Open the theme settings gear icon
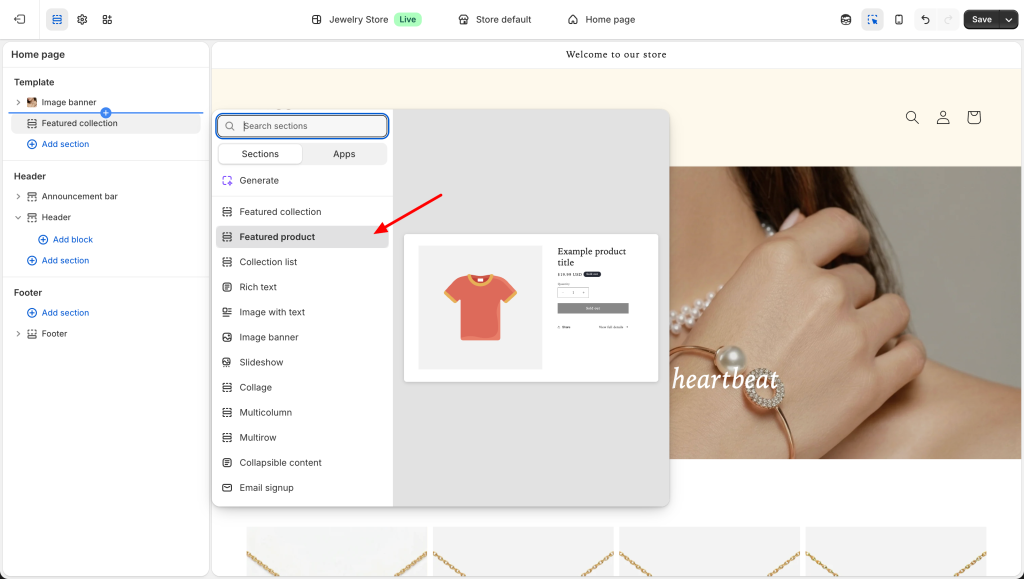1024x579 pixels. tap(82, 19)
